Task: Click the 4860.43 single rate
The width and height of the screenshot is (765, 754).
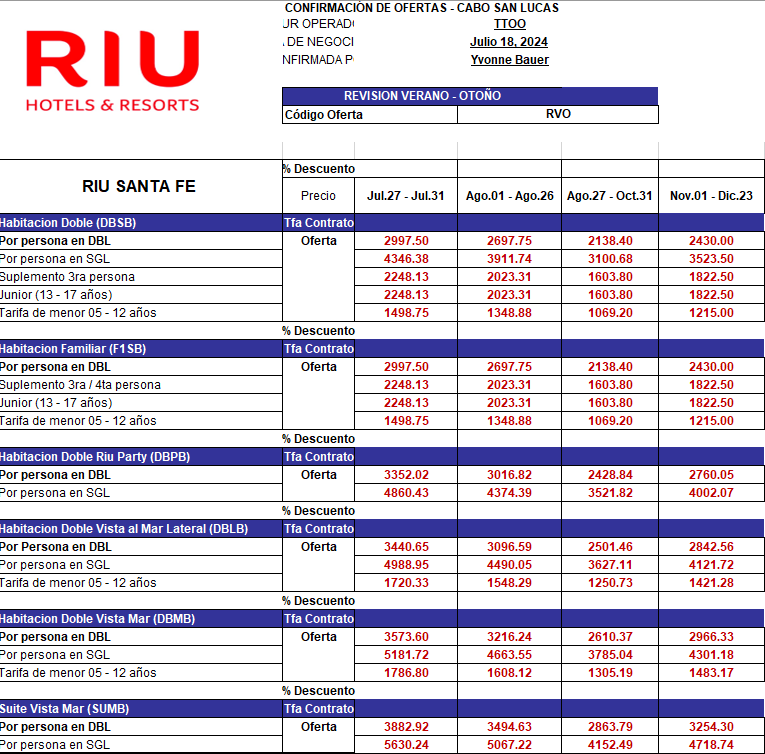Action: coord(406,493)
